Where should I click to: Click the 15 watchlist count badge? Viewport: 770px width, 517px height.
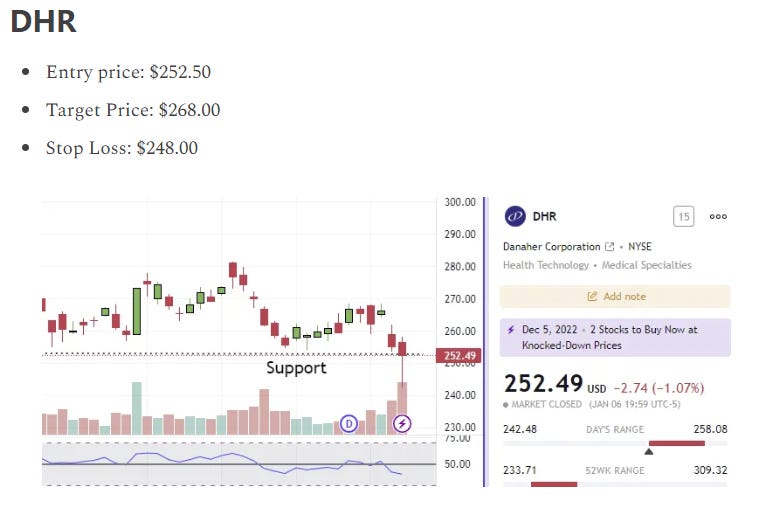coord(684,217)
